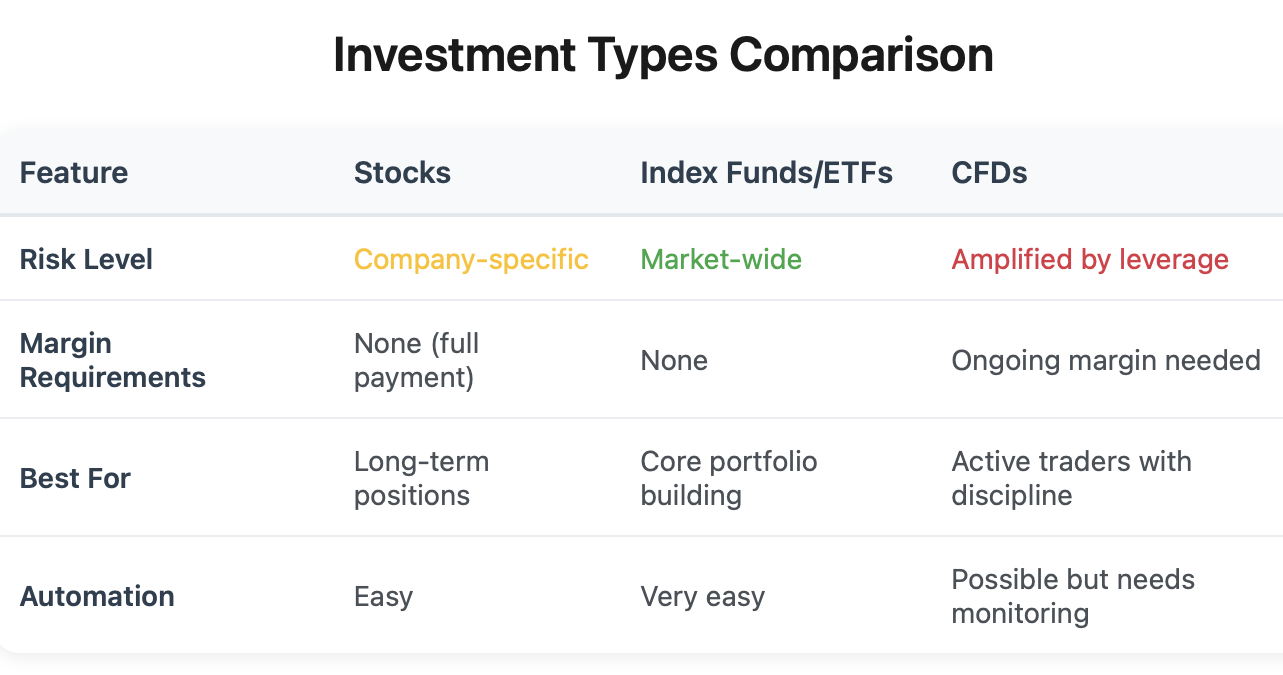Viewport: 1283px width, 675px height.
Task: Click the None (full payment) cell
Action: point(417,360)
